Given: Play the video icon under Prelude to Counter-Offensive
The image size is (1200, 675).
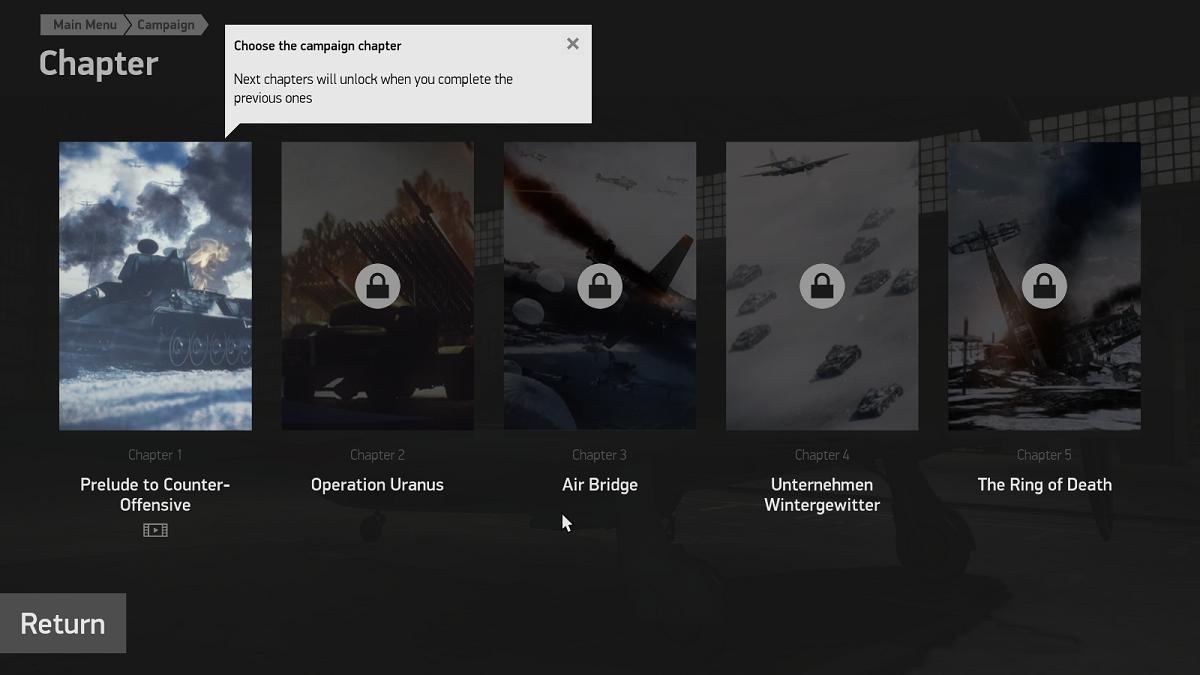Looking at the screenshot, I should (155, 530).
